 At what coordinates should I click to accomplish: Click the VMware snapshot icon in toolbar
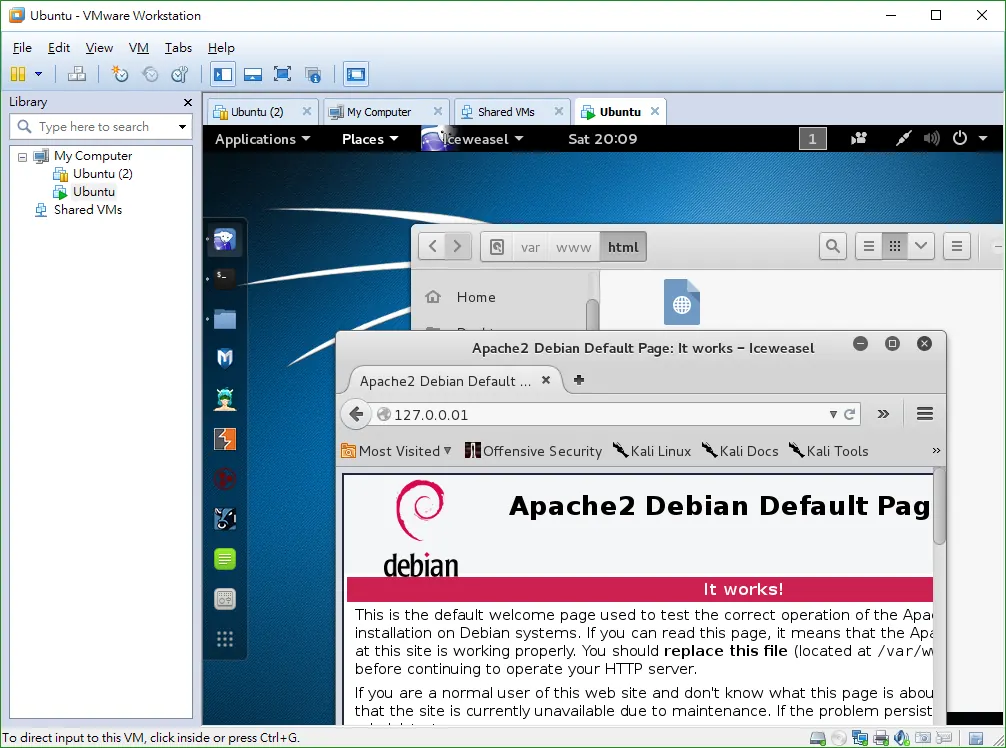tap(120, 74)
